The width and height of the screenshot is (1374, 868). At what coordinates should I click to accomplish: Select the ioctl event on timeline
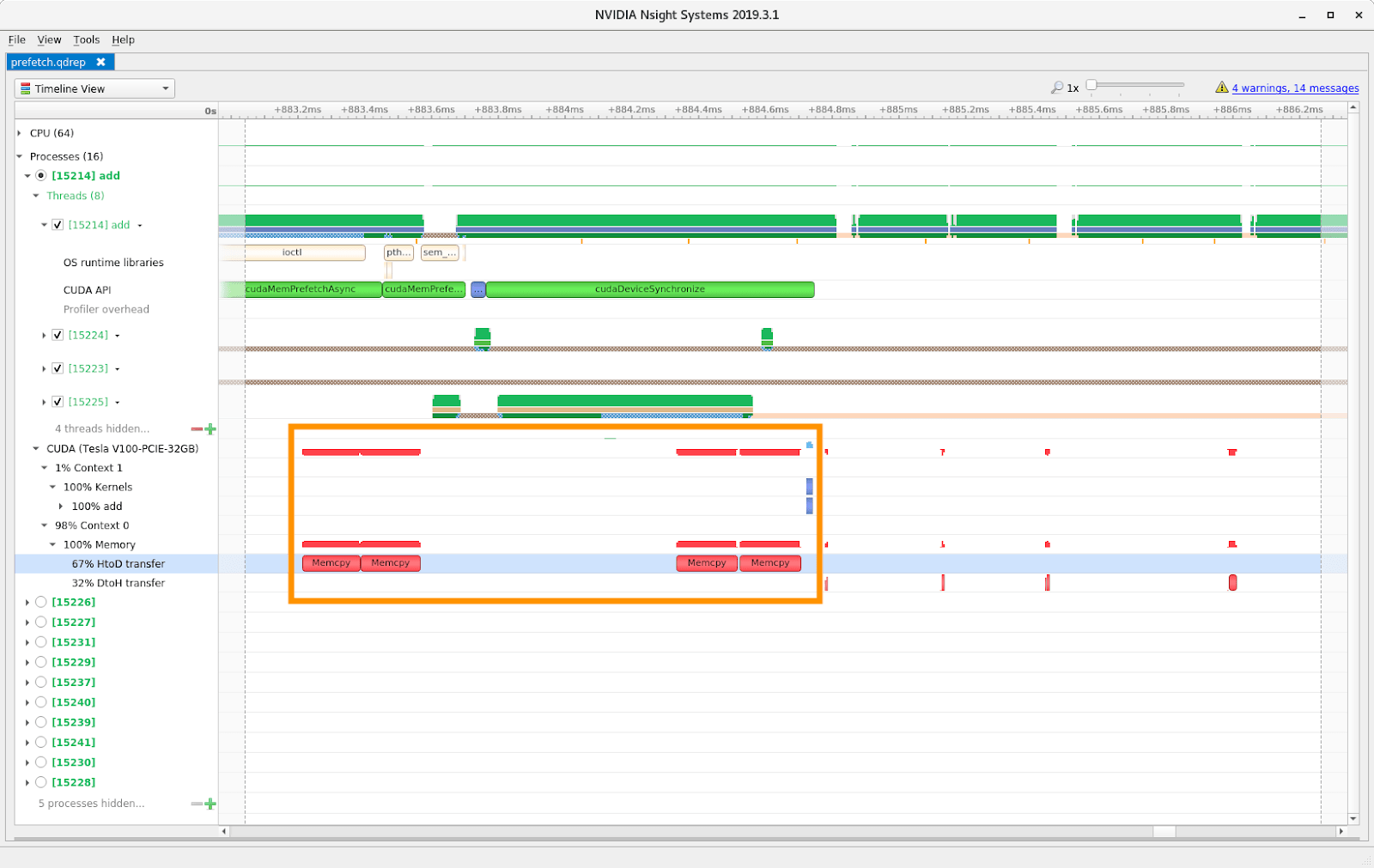coord(293,252)
